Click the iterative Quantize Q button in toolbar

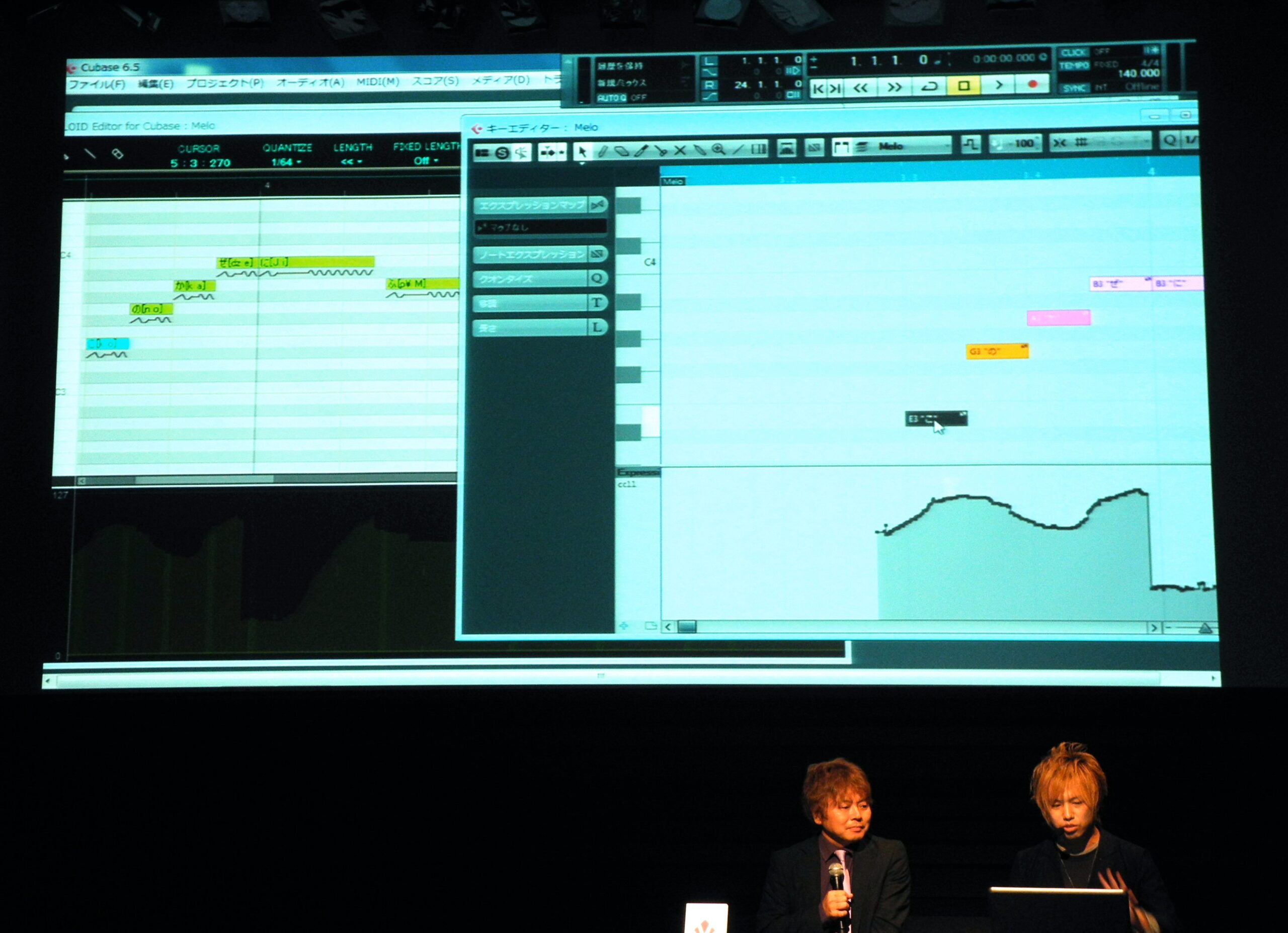coord(1169,140)
